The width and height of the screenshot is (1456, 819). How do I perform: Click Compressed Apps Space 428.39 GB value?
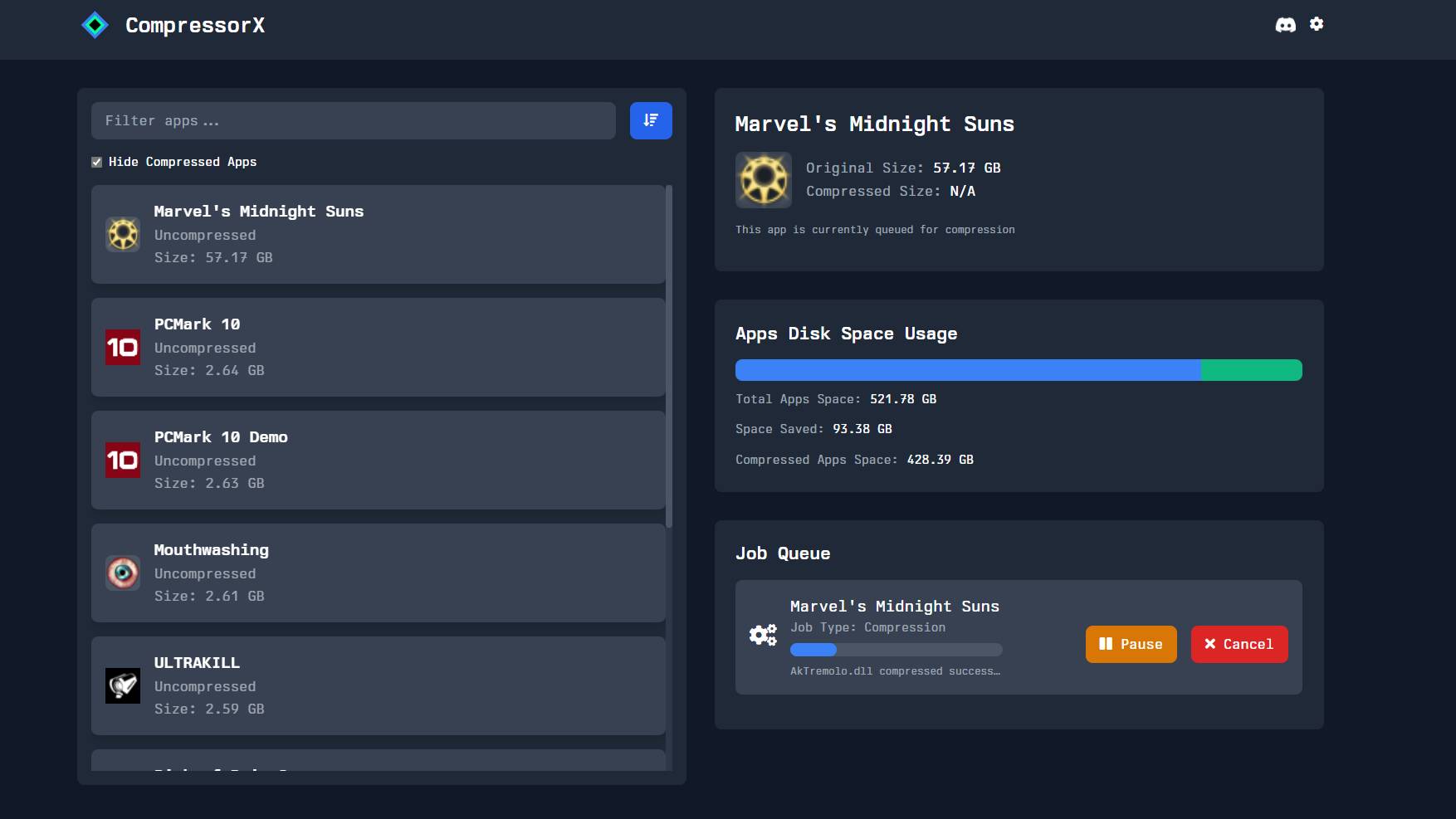pyautogui.click(x=941, y=460)
